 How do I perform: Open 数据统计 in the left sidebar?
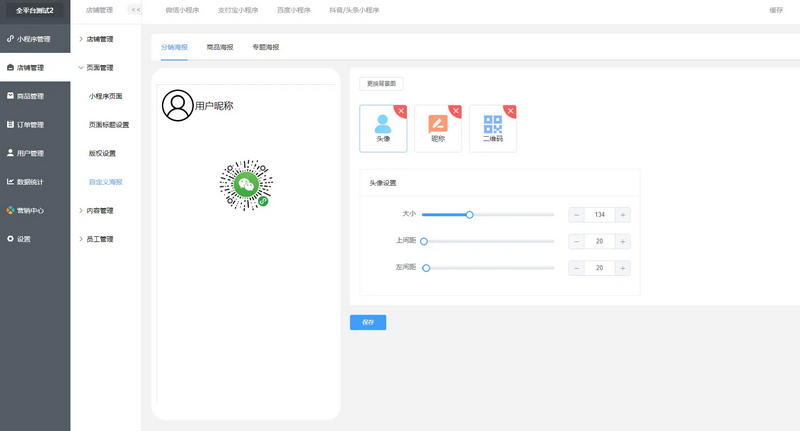tap(30, 182)
